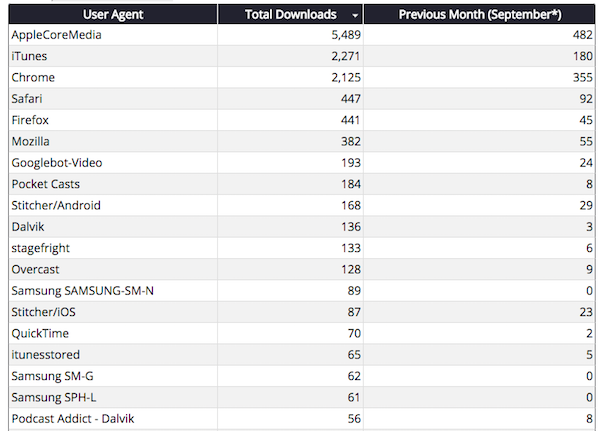
Task: Select the Podcast Addict - Dalvik row
Action: (x=74, y=418)
